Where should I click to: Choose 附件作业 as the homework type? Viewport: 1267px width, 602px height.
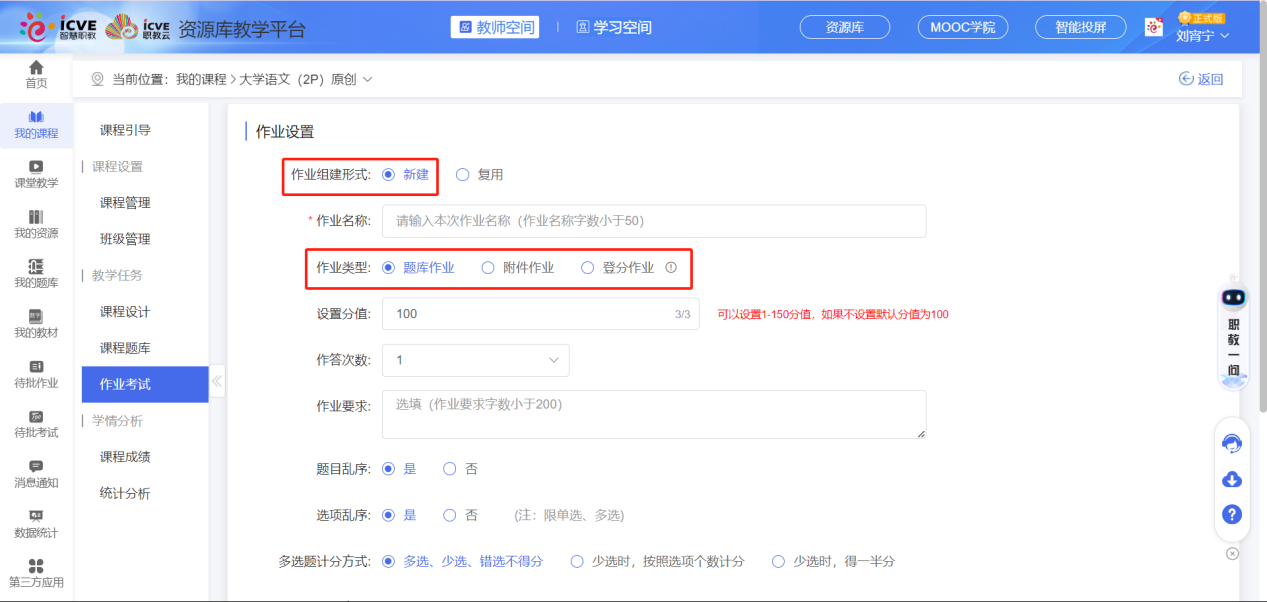tap(488, 268)
